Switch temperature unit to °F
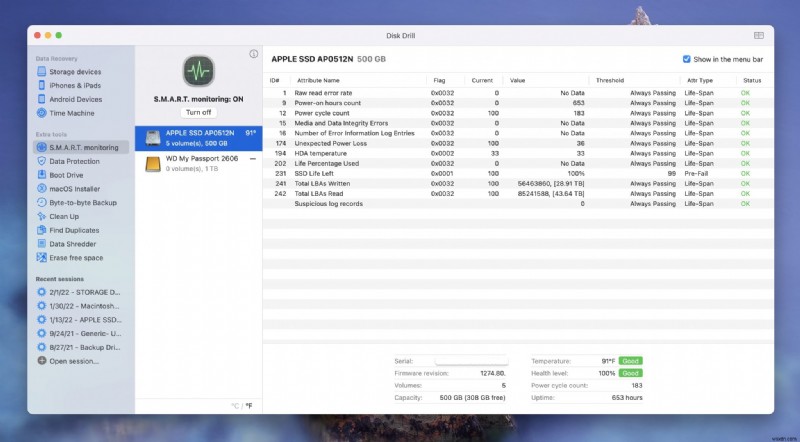 (x=249, y=405)
